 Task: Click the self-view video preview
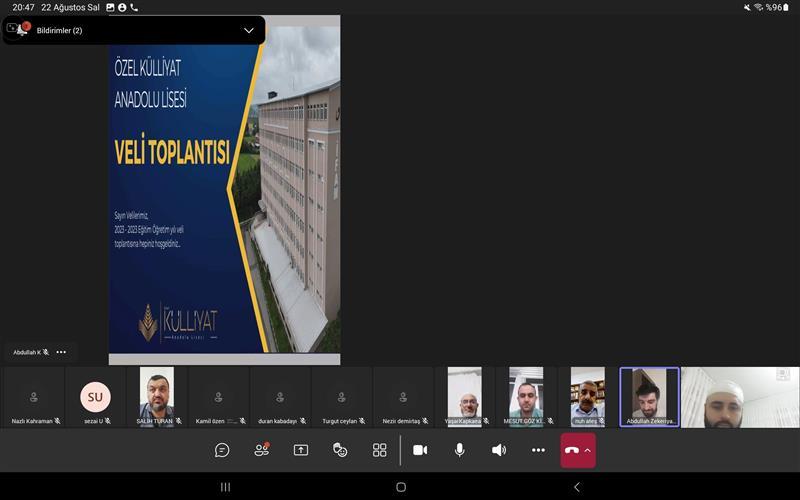coord(740,397)
